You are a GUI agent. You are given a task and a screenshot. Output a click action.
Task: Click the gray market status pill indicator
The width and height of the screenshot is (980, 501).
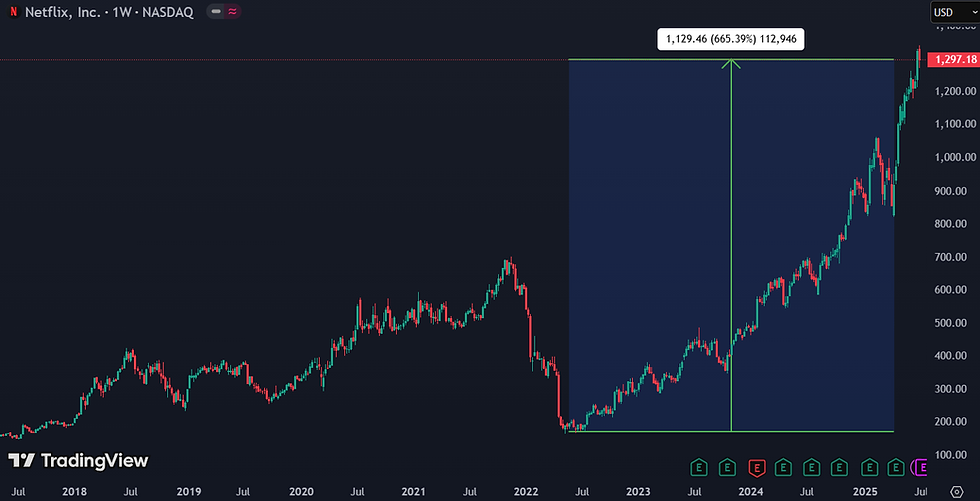[x=216, y=11]
